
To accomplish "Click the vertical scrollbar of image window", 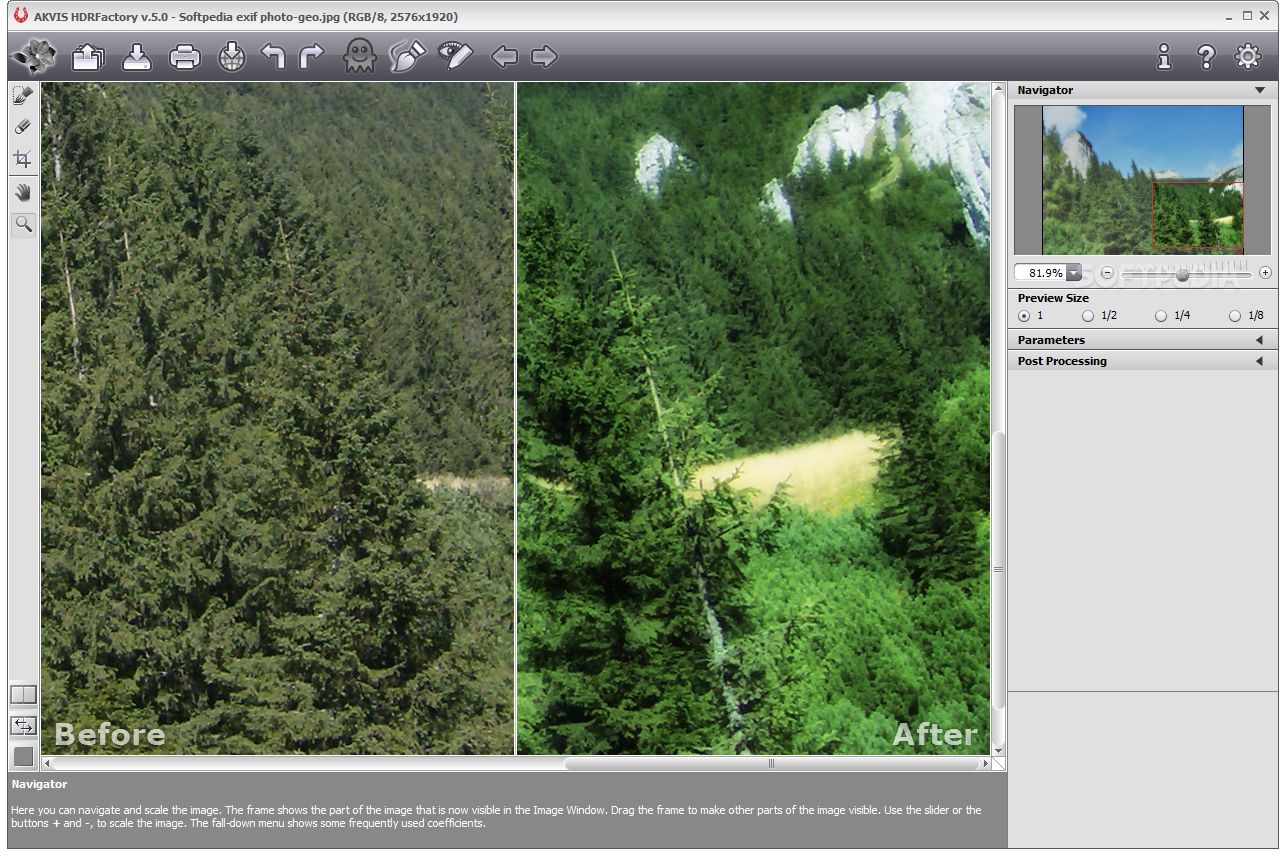I will [x=998, y=571].
